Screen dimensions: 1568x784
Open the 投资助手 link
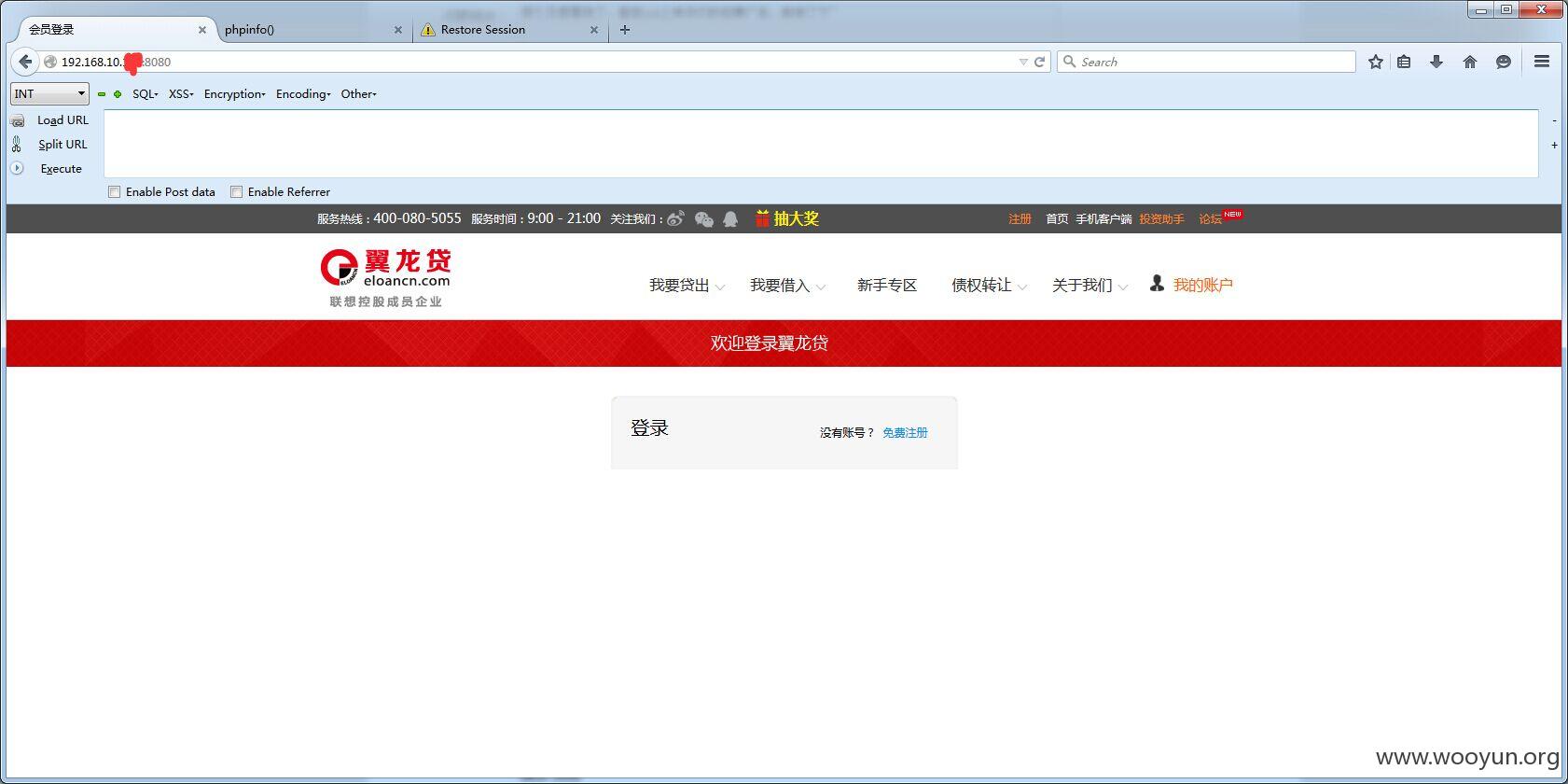tap(1161, 219)
